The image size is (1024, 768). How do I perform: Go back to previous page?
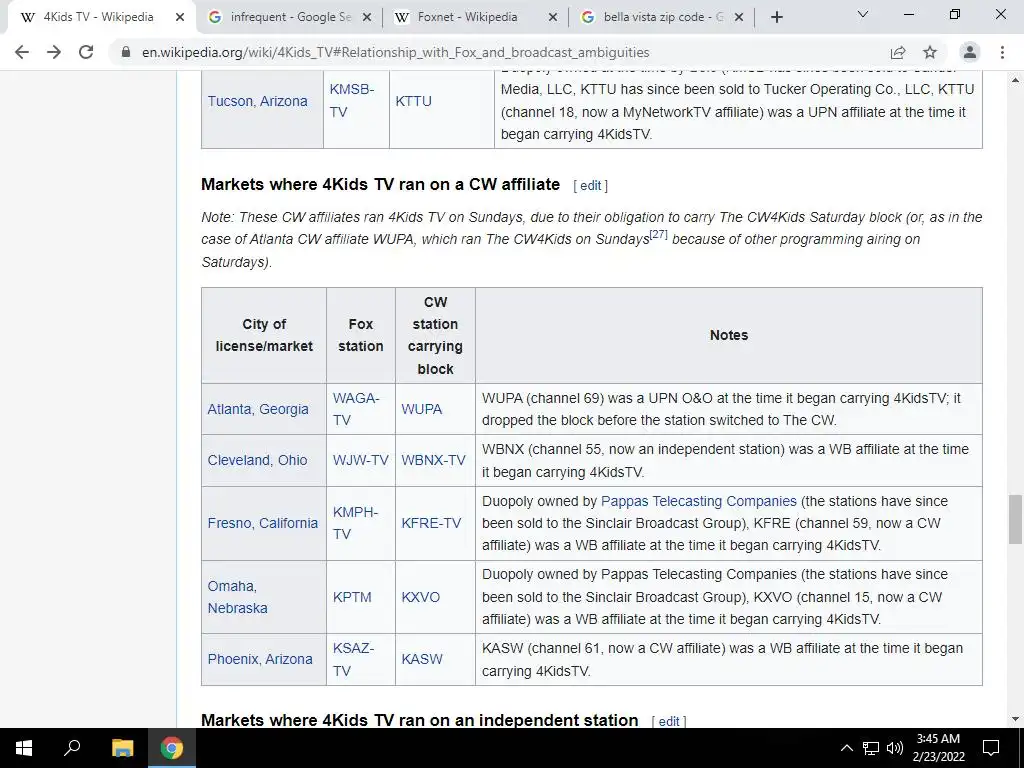(22, 52)
